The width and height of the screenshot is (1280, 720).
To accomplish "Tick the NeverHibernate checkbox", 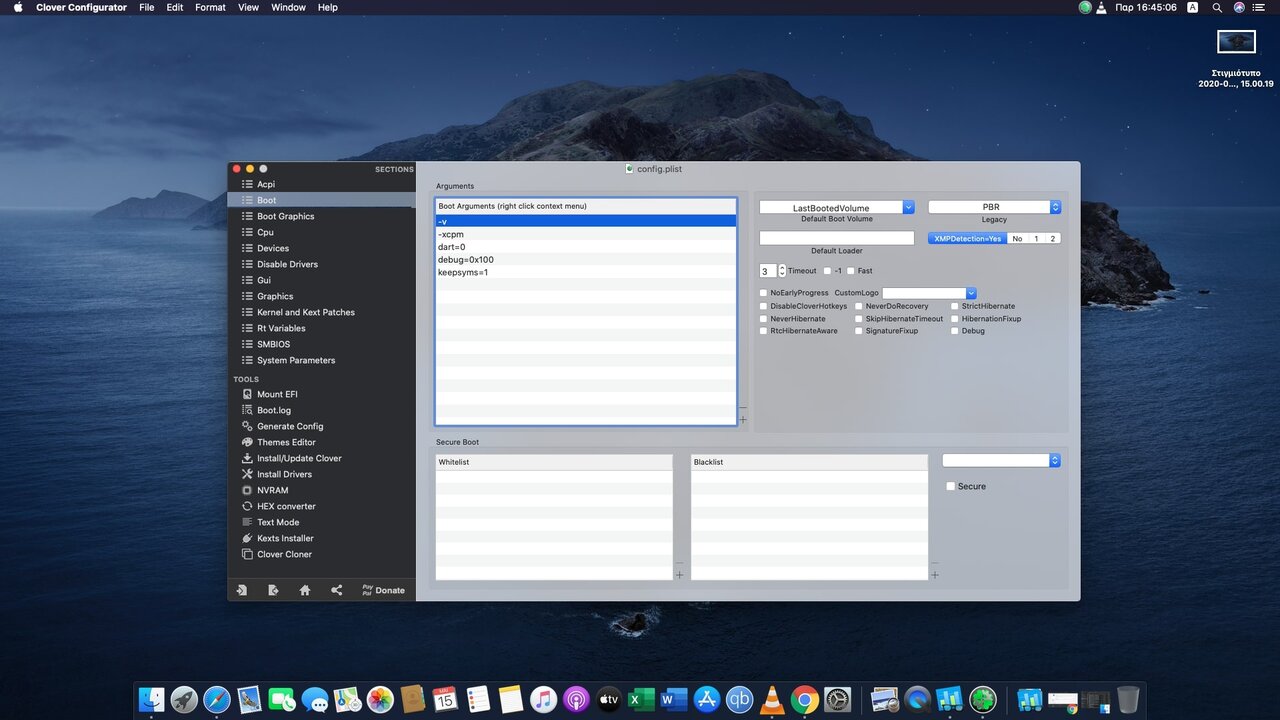I will (x=764, y=318).
